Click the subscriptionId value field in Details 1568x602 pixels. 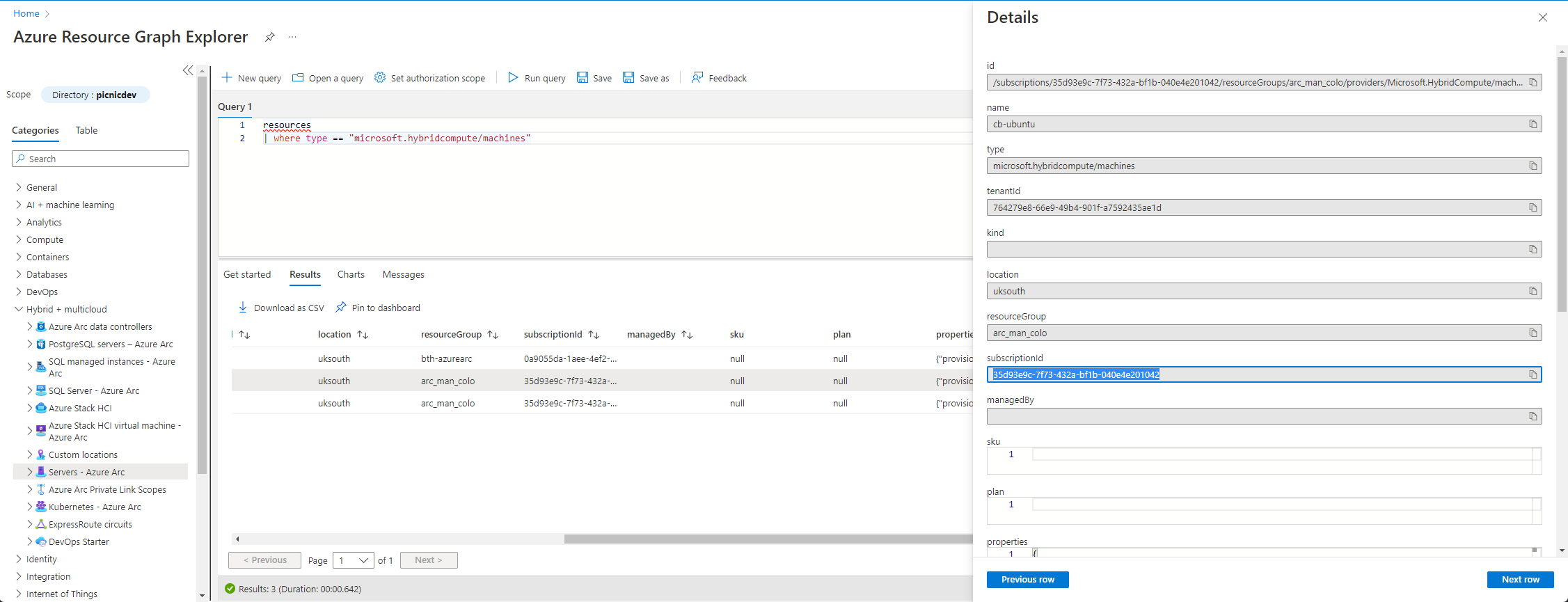(x=1264, y=374)
